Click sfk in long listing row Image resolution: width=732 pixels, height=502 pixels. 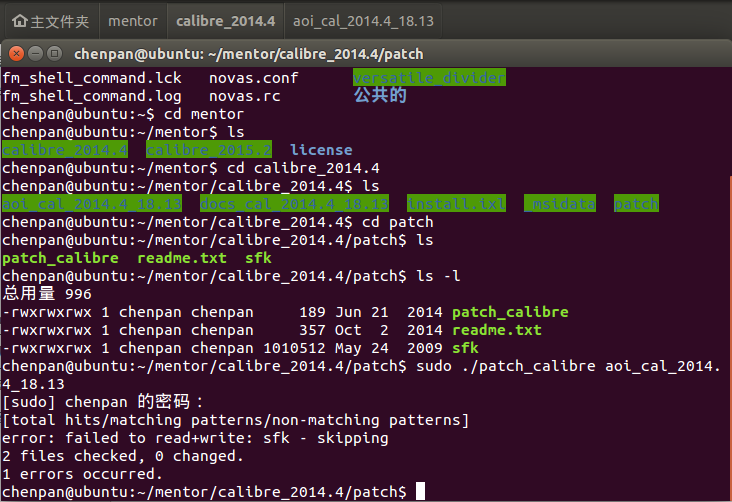click(x=465, y=348)
